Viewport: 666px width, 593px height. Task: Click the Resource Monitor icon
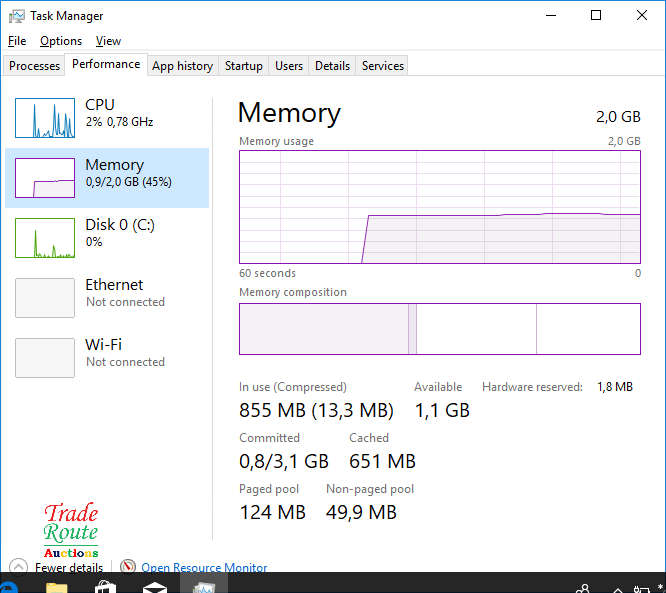coord(127,567)
